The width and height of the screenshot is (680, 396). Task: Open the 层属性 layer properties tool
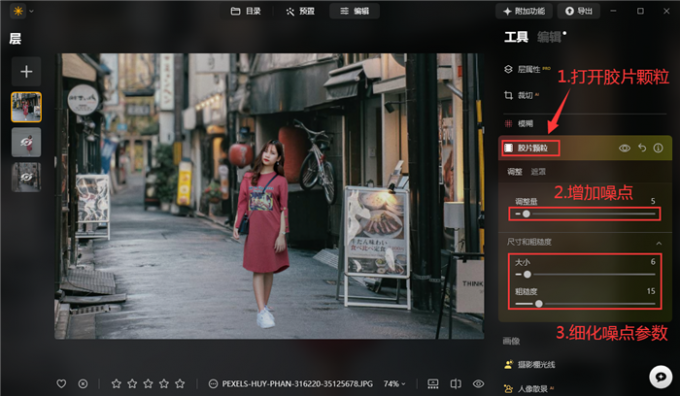pyautogui.click(x=528, y=69)
